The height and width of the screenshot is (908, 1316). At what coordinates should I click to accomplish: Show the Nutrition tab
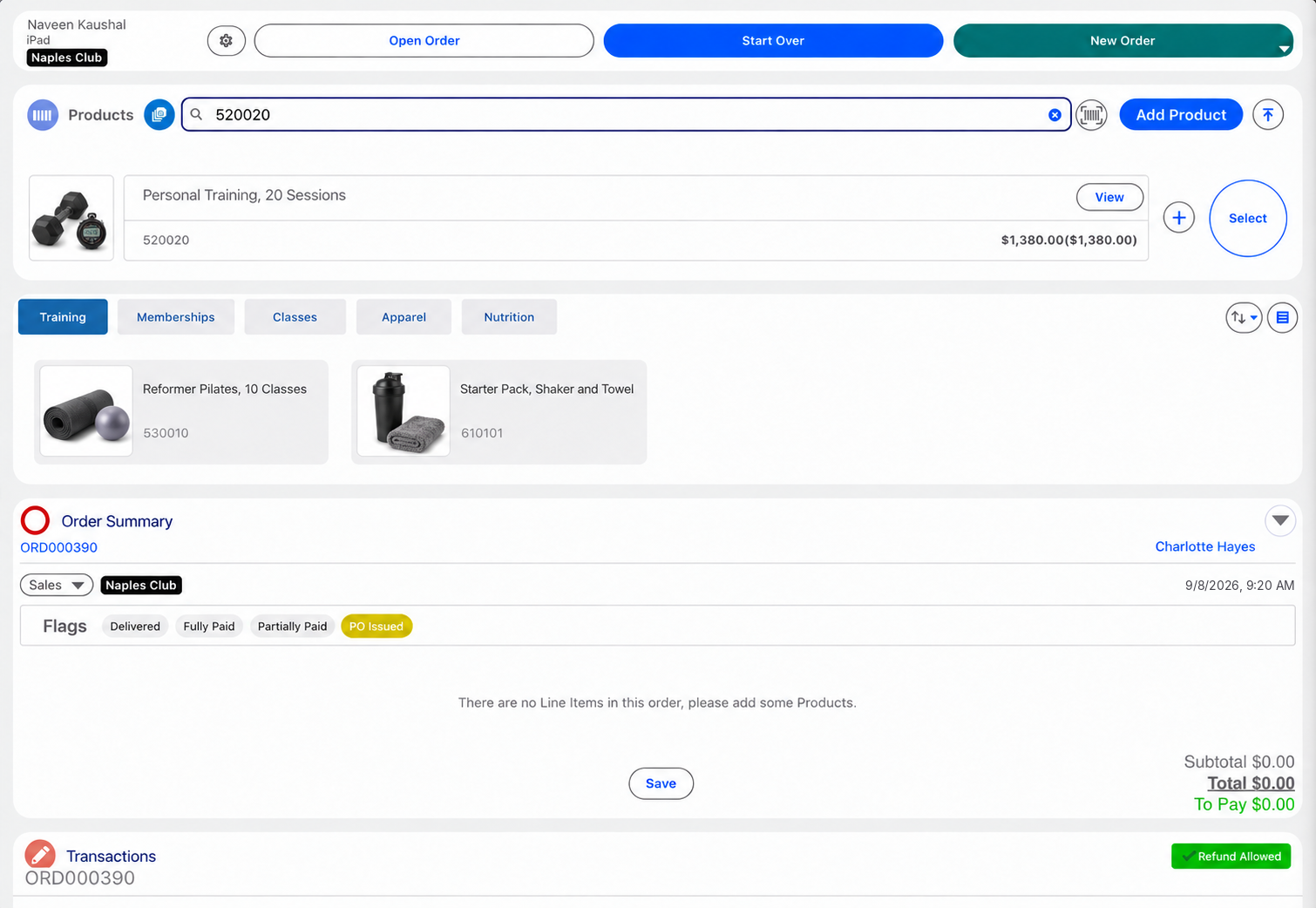[x=509, y=317]
